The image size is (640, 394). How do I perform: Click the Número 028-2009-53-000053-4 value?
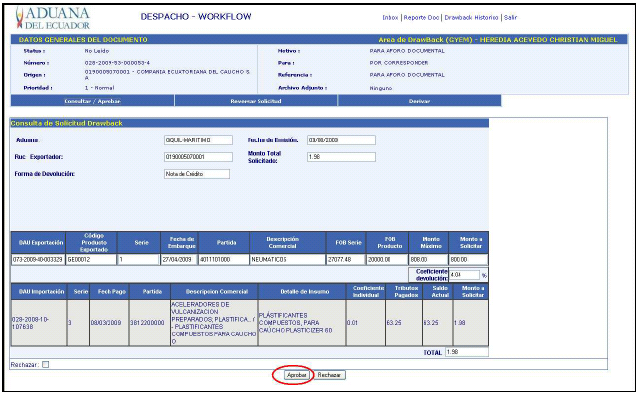point(117,63)
